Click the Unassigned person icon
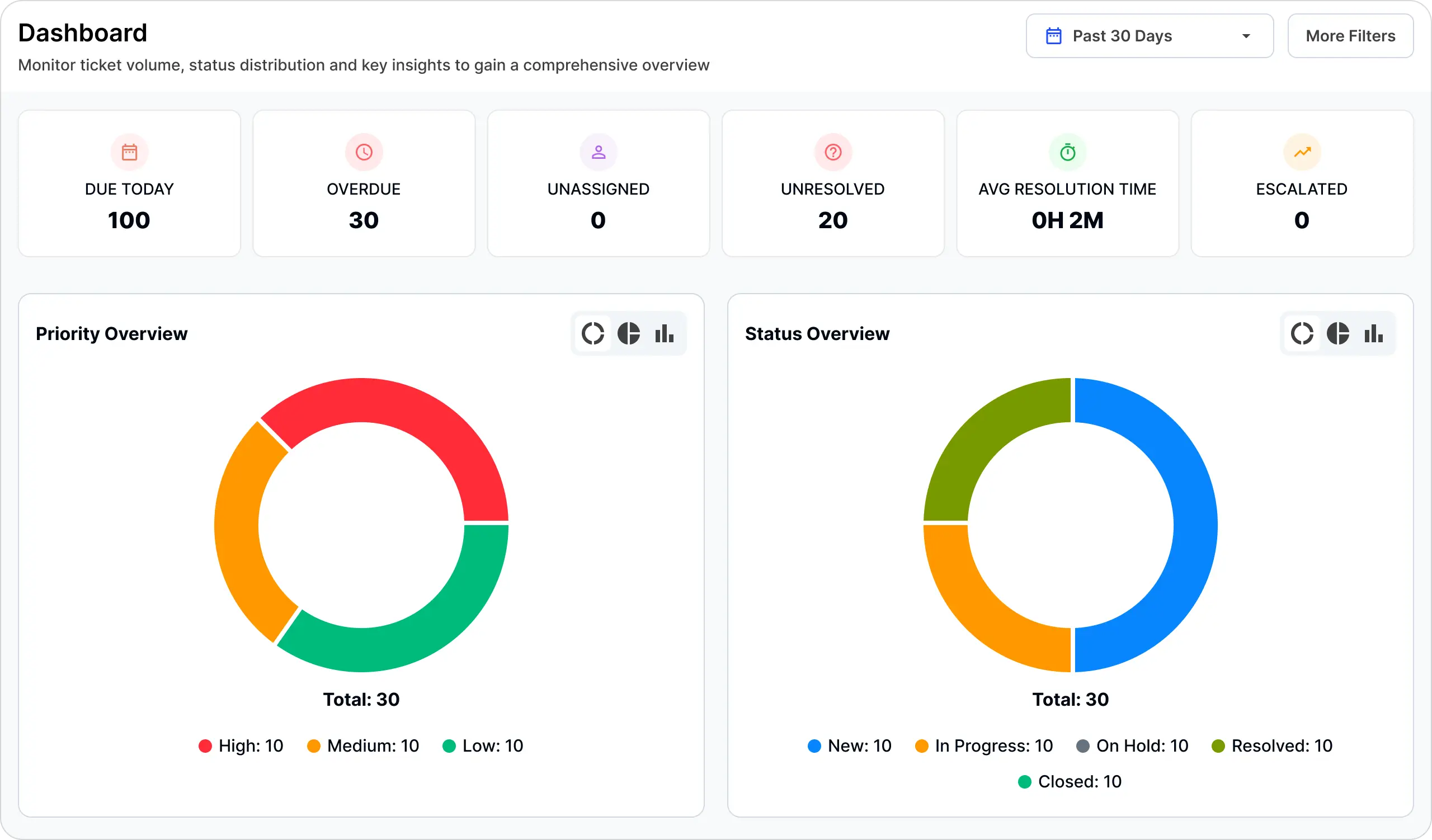 (x=599, y=152)
